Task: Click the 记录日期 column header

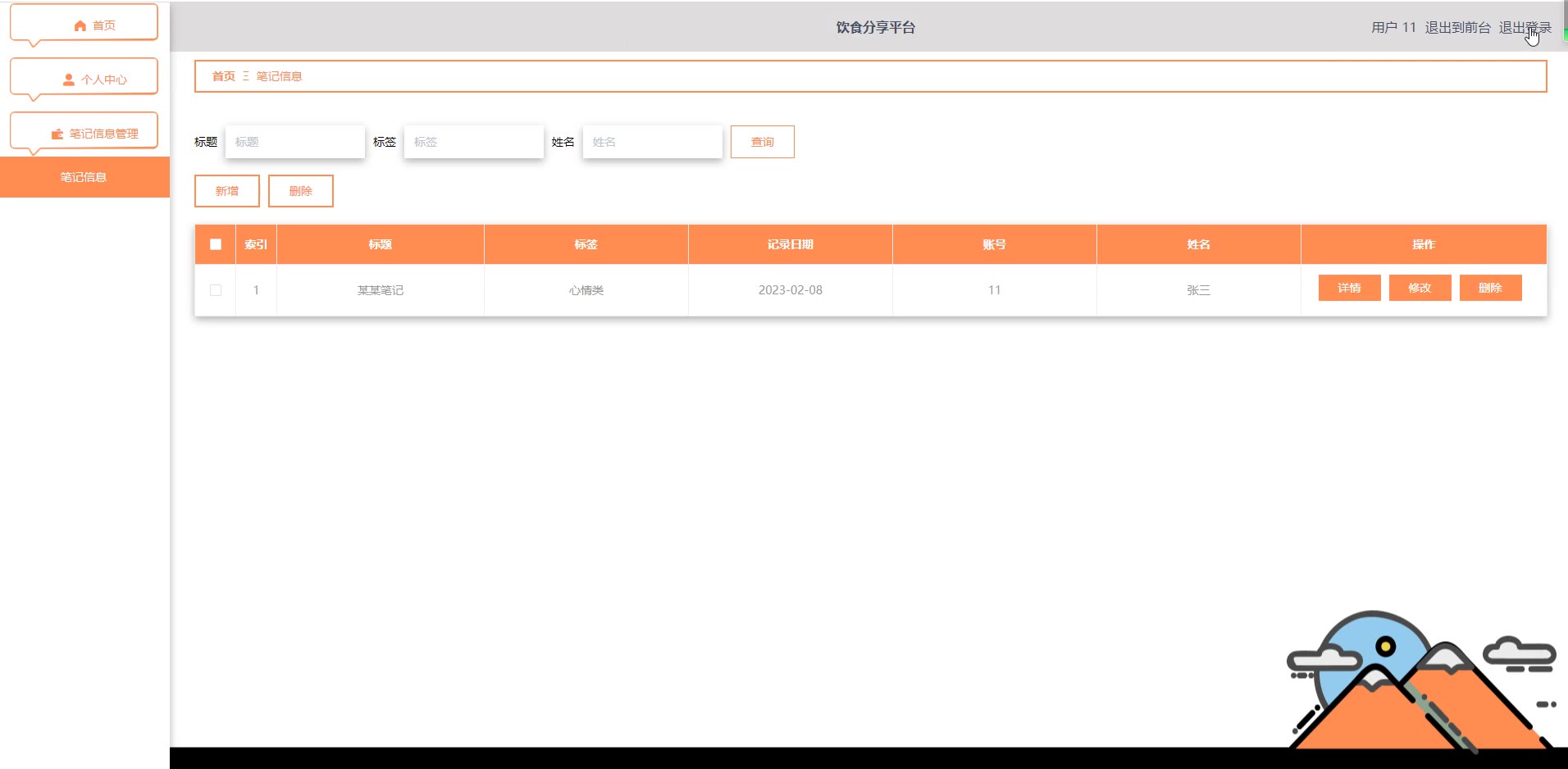Action: point(791,244)
